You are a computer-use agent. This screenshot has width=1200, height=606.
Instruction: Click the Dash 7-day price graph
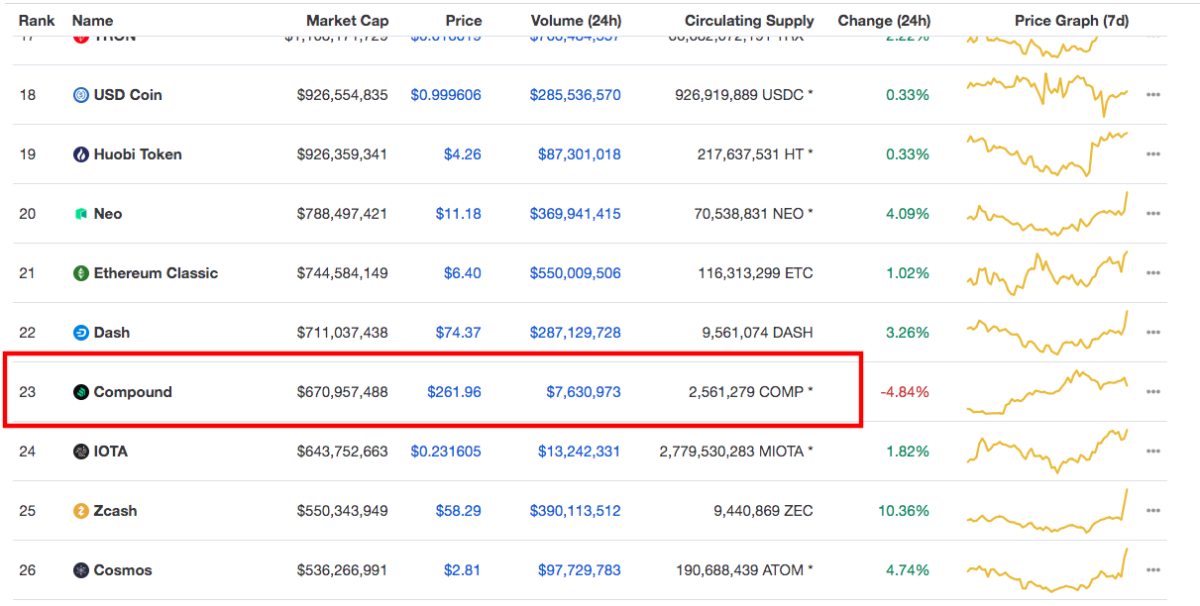pos(1047,332)
